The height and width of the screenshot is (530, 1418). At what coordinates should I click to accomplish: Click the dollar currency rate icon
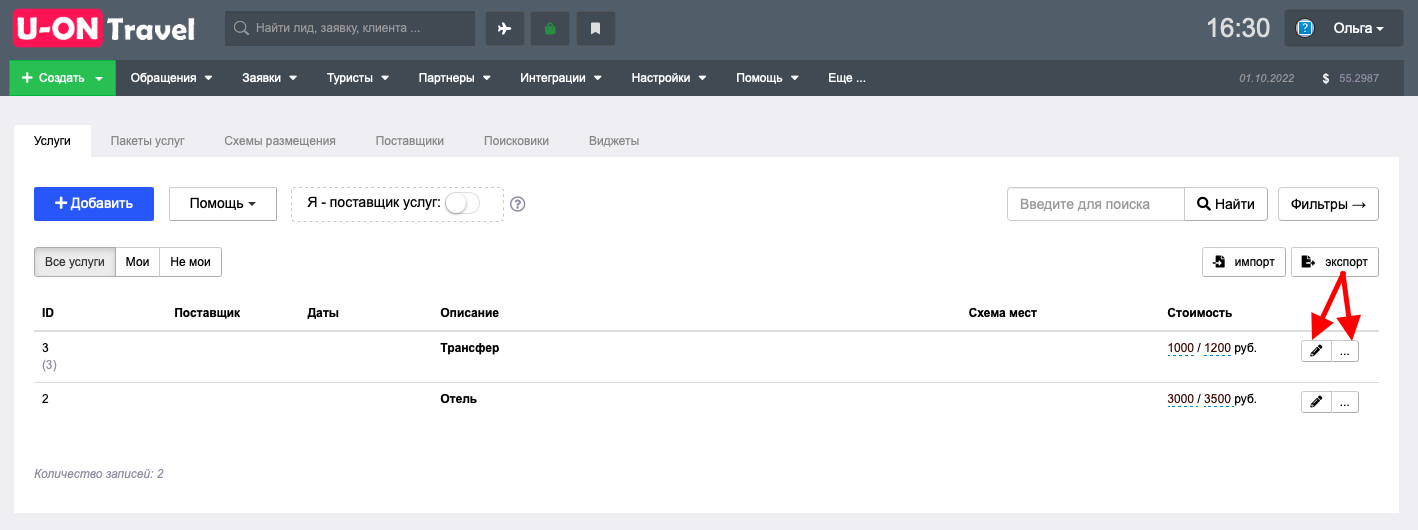[1326, 78]
